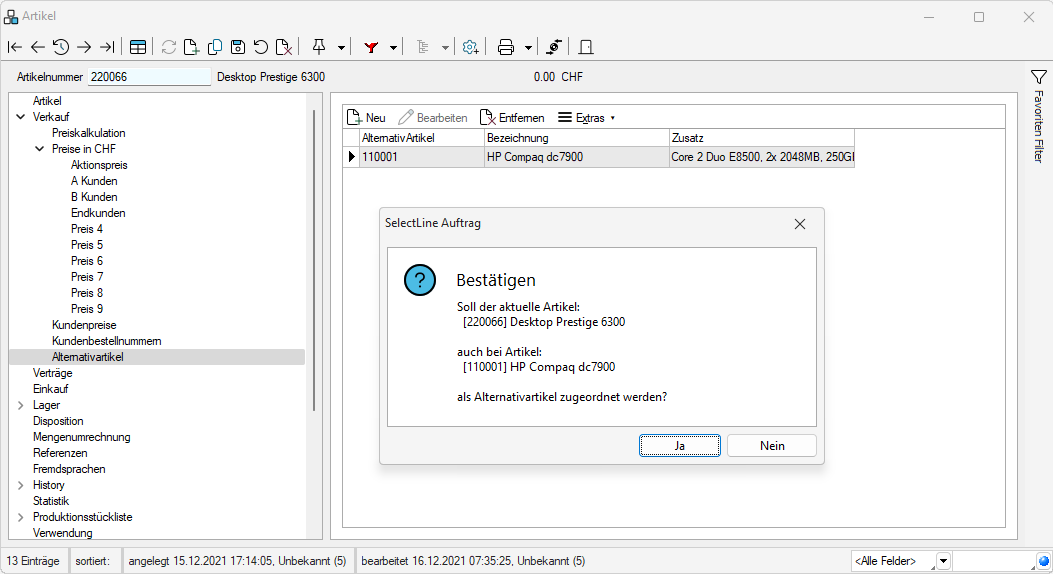Click the Artikelnummer input field
This screenshot has width=1053, height=574.
point(149,77)
